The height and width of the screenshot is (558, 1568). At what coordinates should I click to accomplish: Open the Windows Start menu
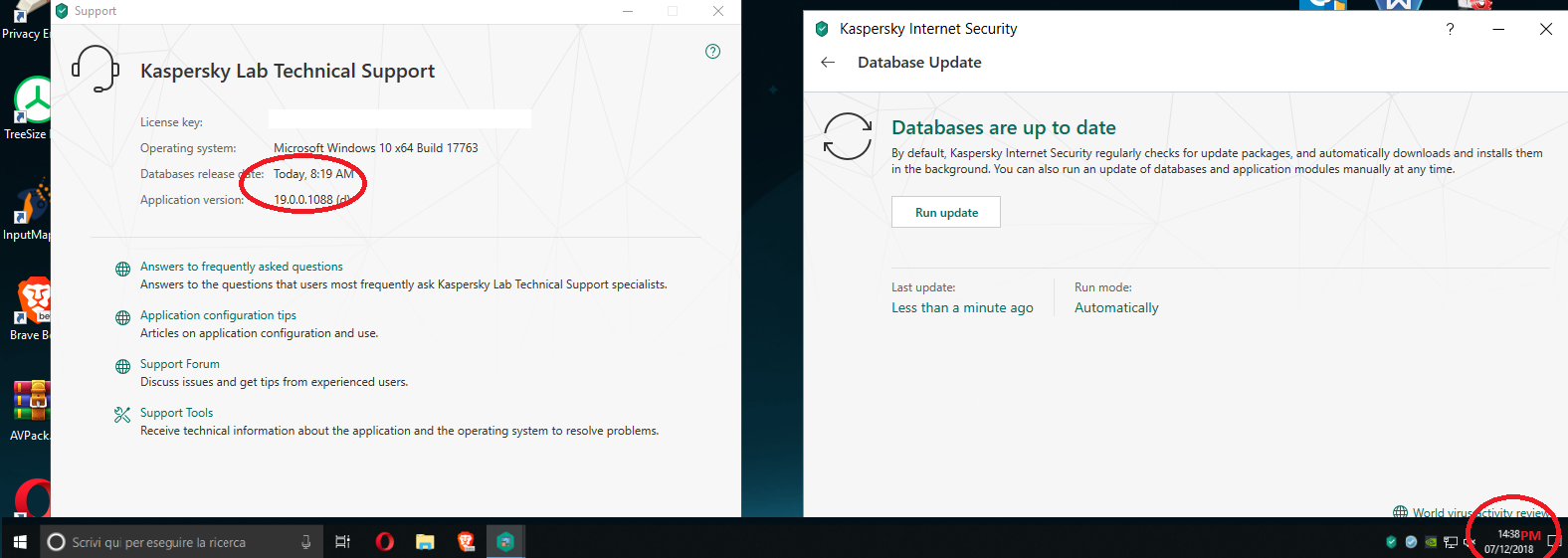(x=20, y=542)
